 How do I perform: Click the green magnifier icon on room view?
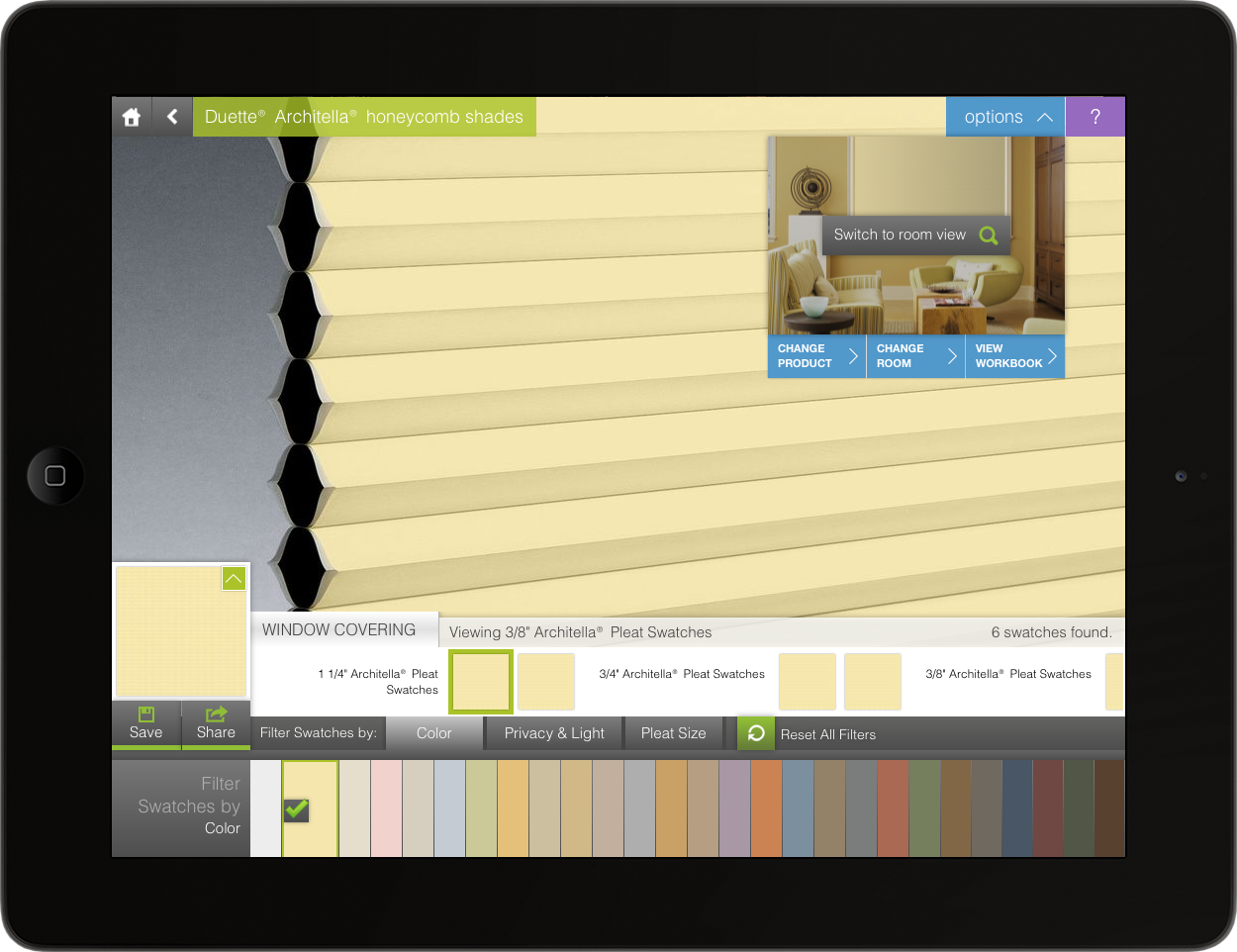tap(989, 236)
